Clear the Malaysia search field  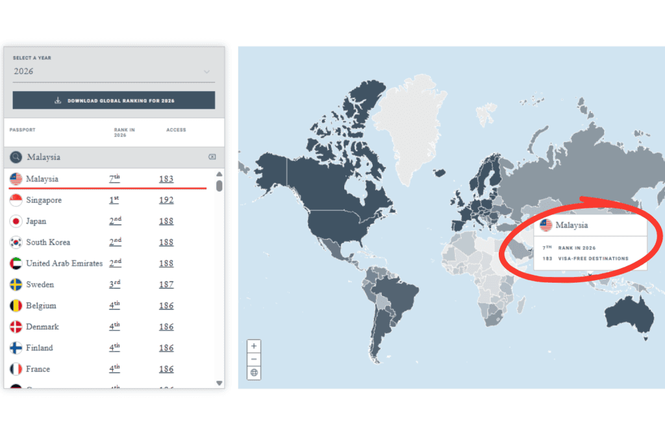coord(212,157)
